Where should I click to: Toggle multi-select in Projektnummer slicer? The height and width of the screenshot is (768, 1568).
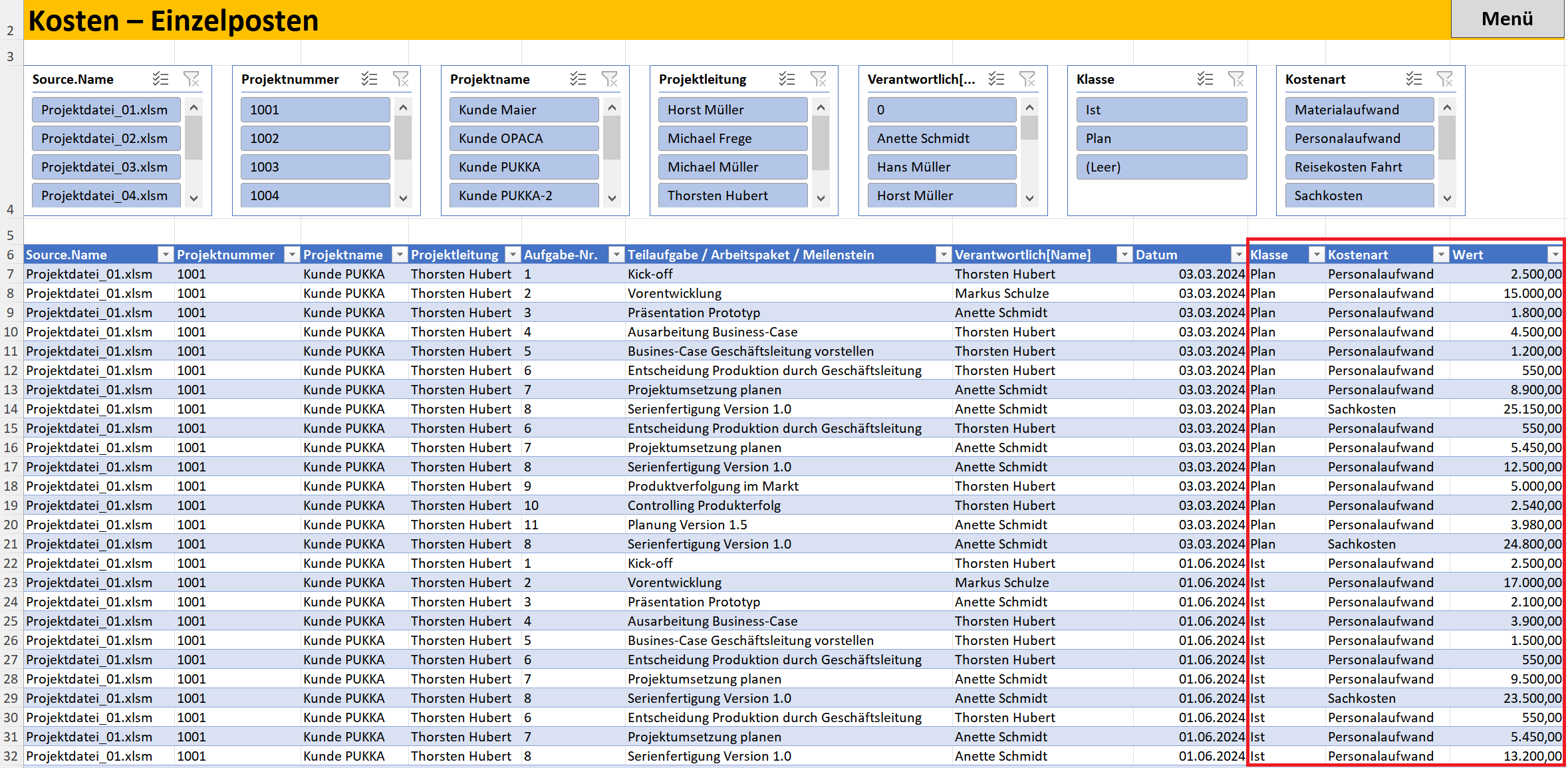(369, 79)
